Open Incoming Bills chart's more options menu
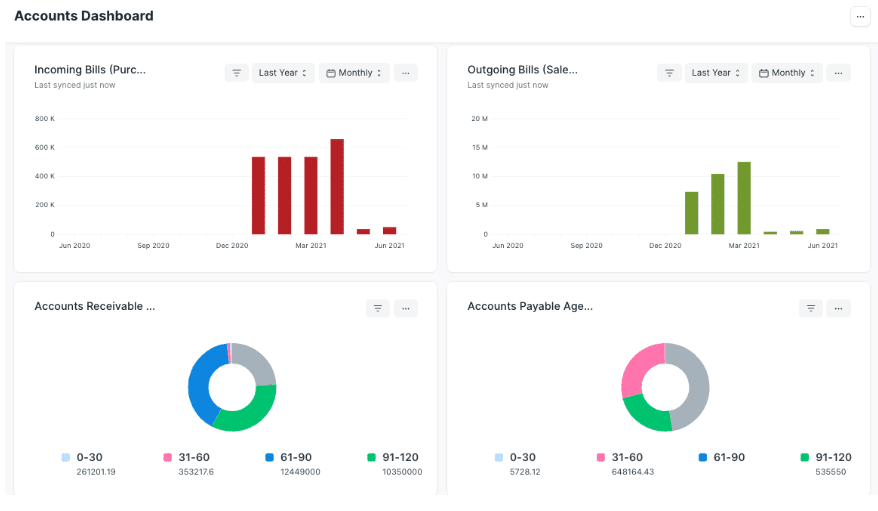The height and width of the screenshot is (511, 878). (405, 73)
